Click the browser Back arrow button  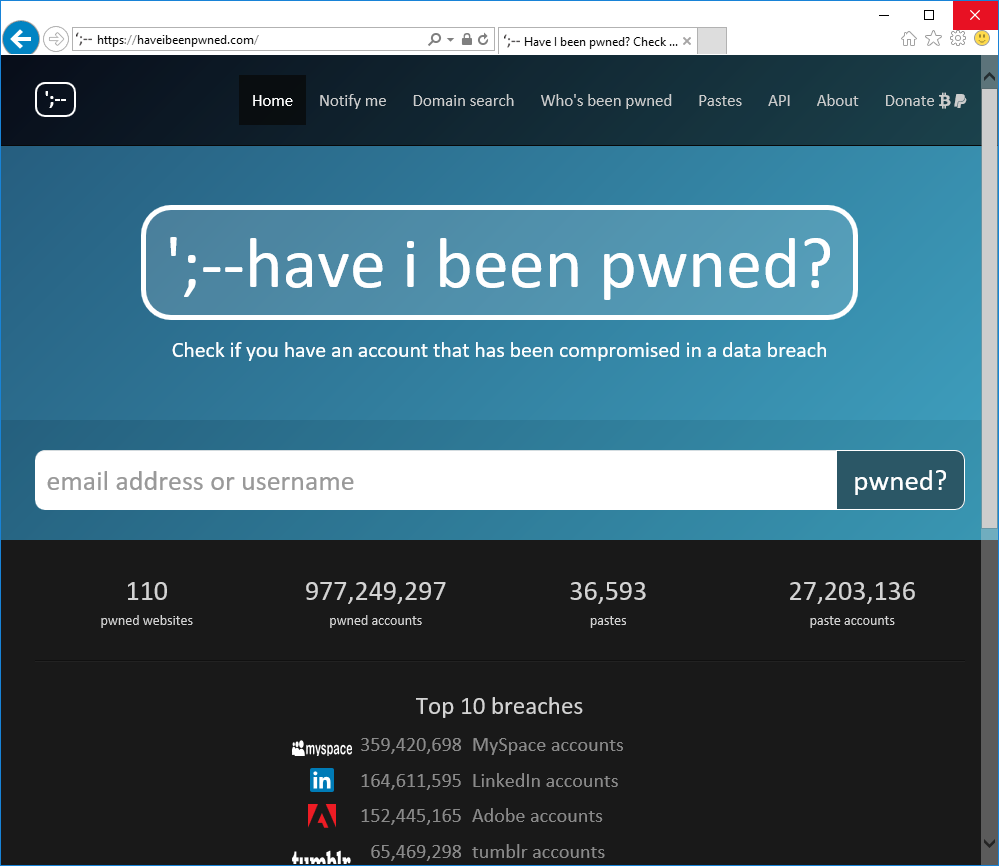pos(21,38)
